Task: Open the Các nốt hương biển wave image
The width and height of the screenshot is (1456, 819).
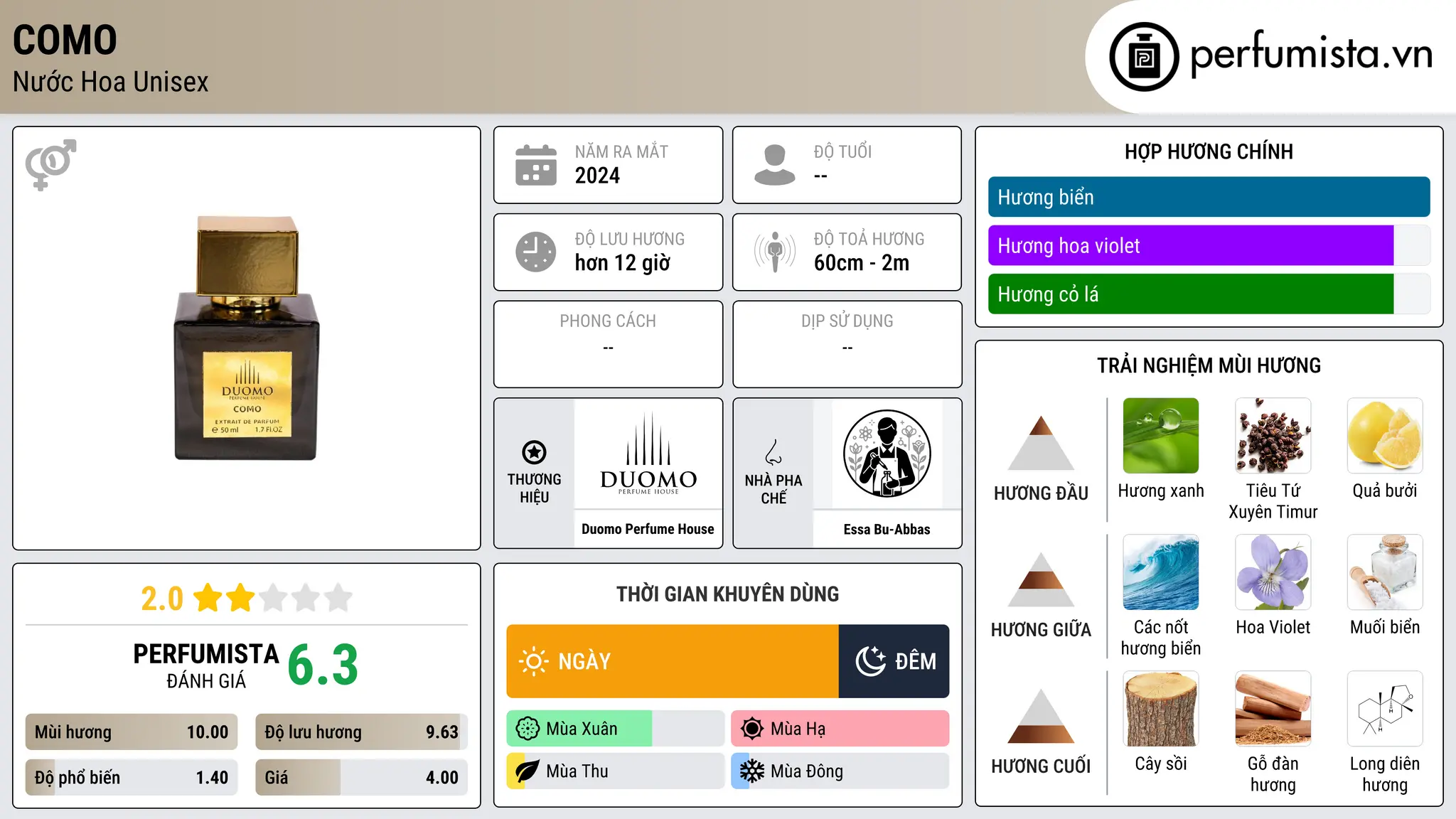Action: click(x=1161, y=572)
